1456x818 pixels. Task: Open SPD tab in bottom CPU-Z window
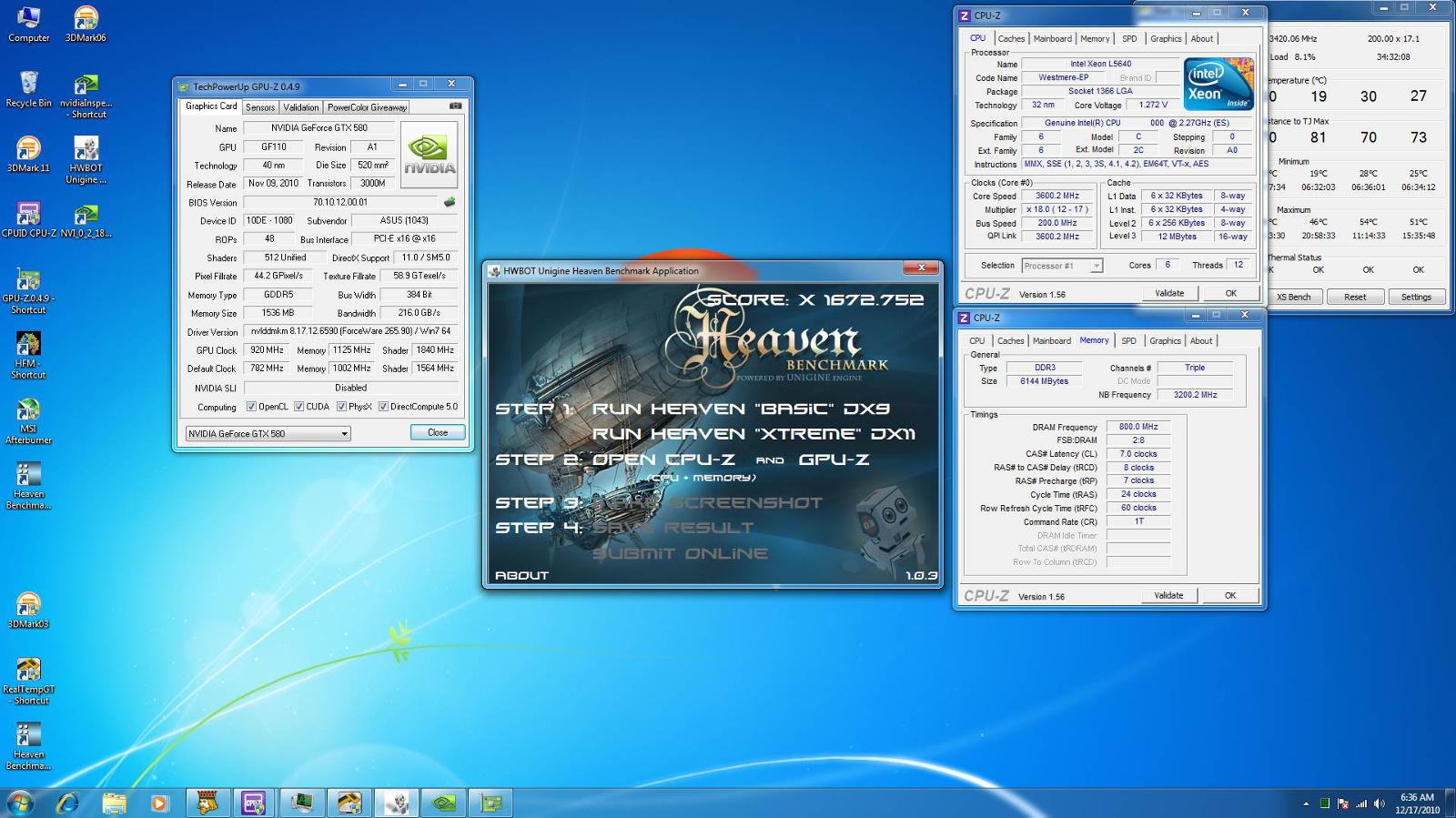[x=1128, y=340]
